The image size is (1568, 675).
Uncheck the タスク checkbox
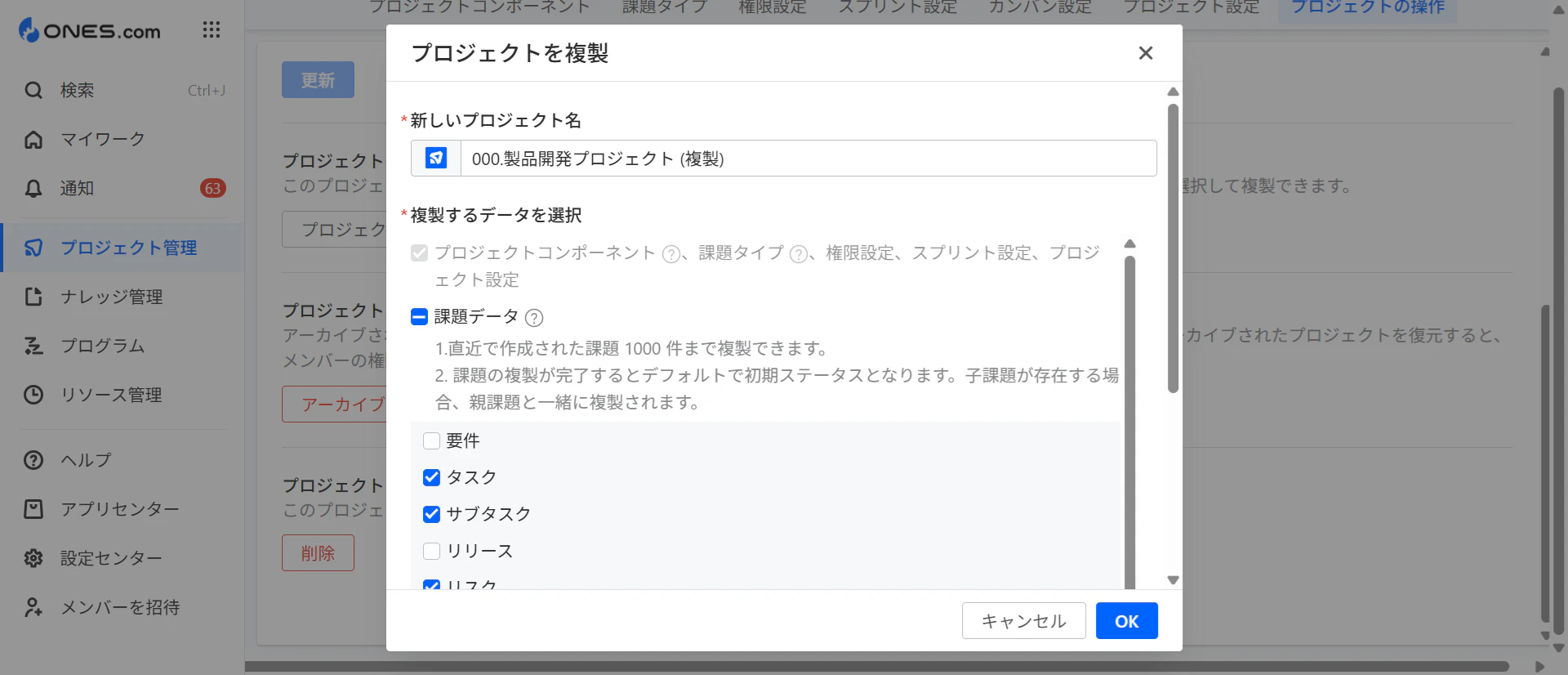(431, 477)
